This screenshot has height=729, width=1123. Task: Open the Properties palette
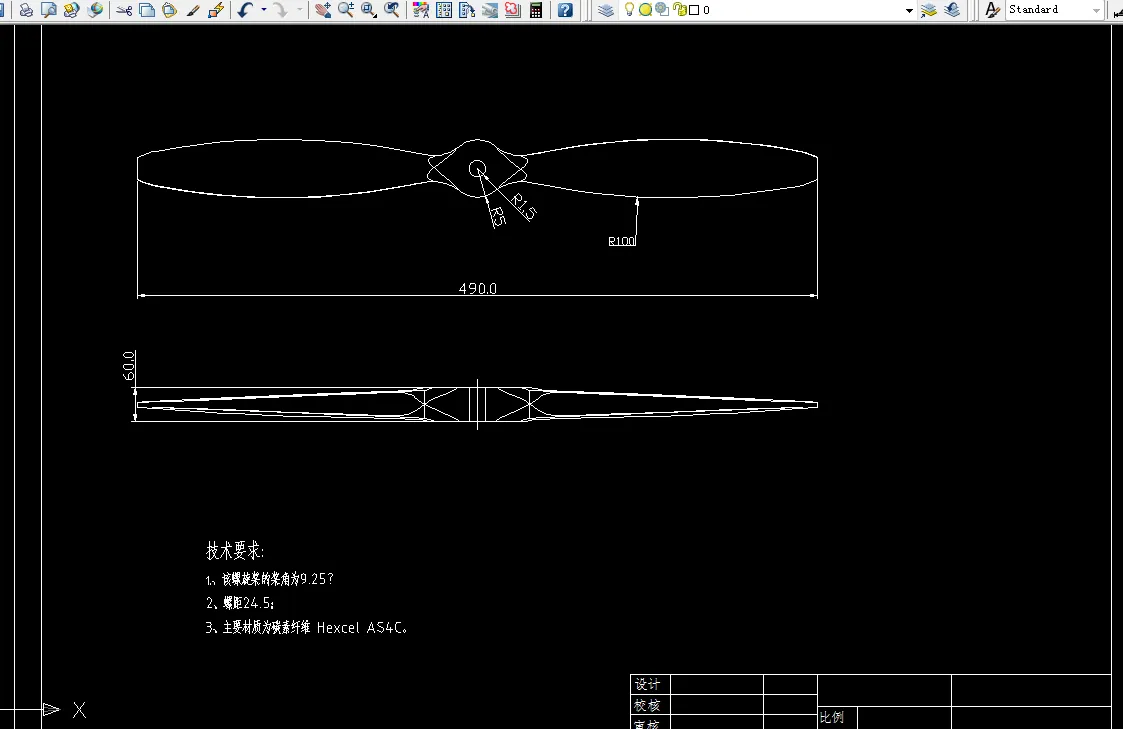click(421, 10)
